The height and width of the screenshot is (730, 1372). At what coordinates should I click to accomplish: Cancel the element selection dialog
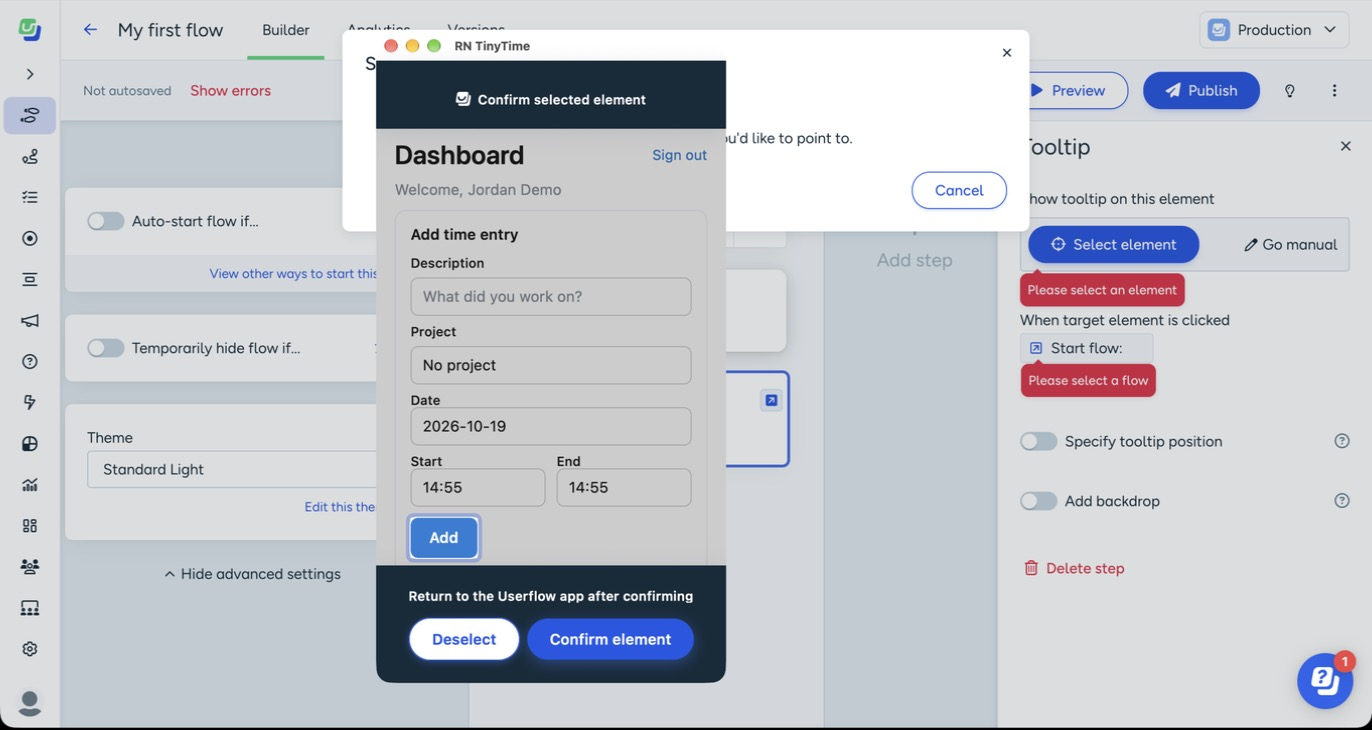tap(959, 190)
